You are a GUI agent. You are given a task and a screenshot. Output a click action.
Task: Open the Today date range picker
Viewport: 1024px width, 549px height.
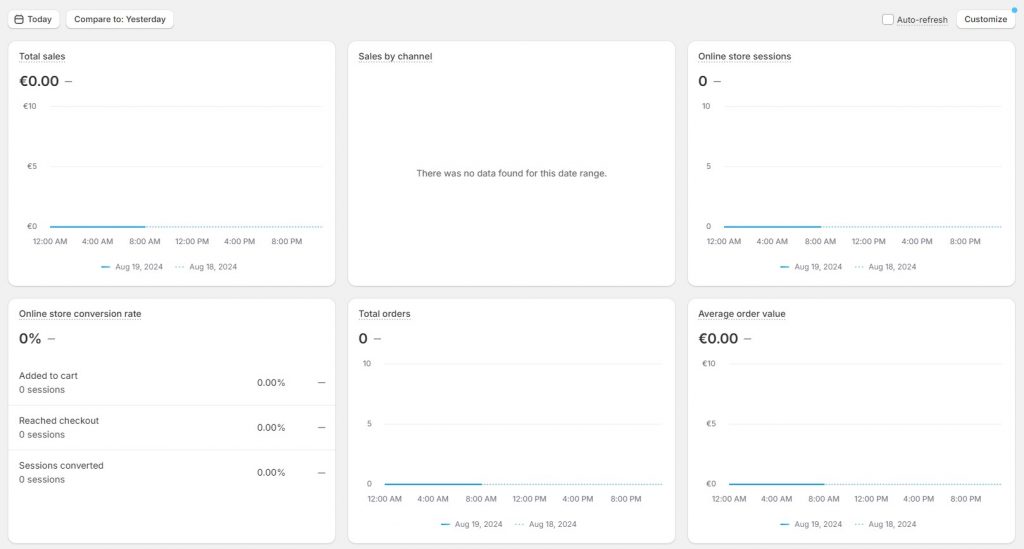[x=34, y=19]
